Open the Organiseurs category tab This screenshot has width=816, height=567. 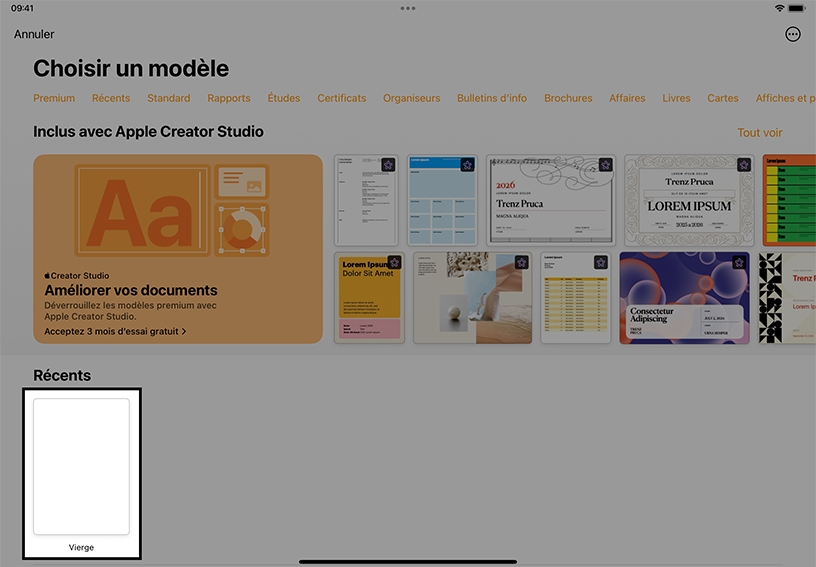[412, 98]
